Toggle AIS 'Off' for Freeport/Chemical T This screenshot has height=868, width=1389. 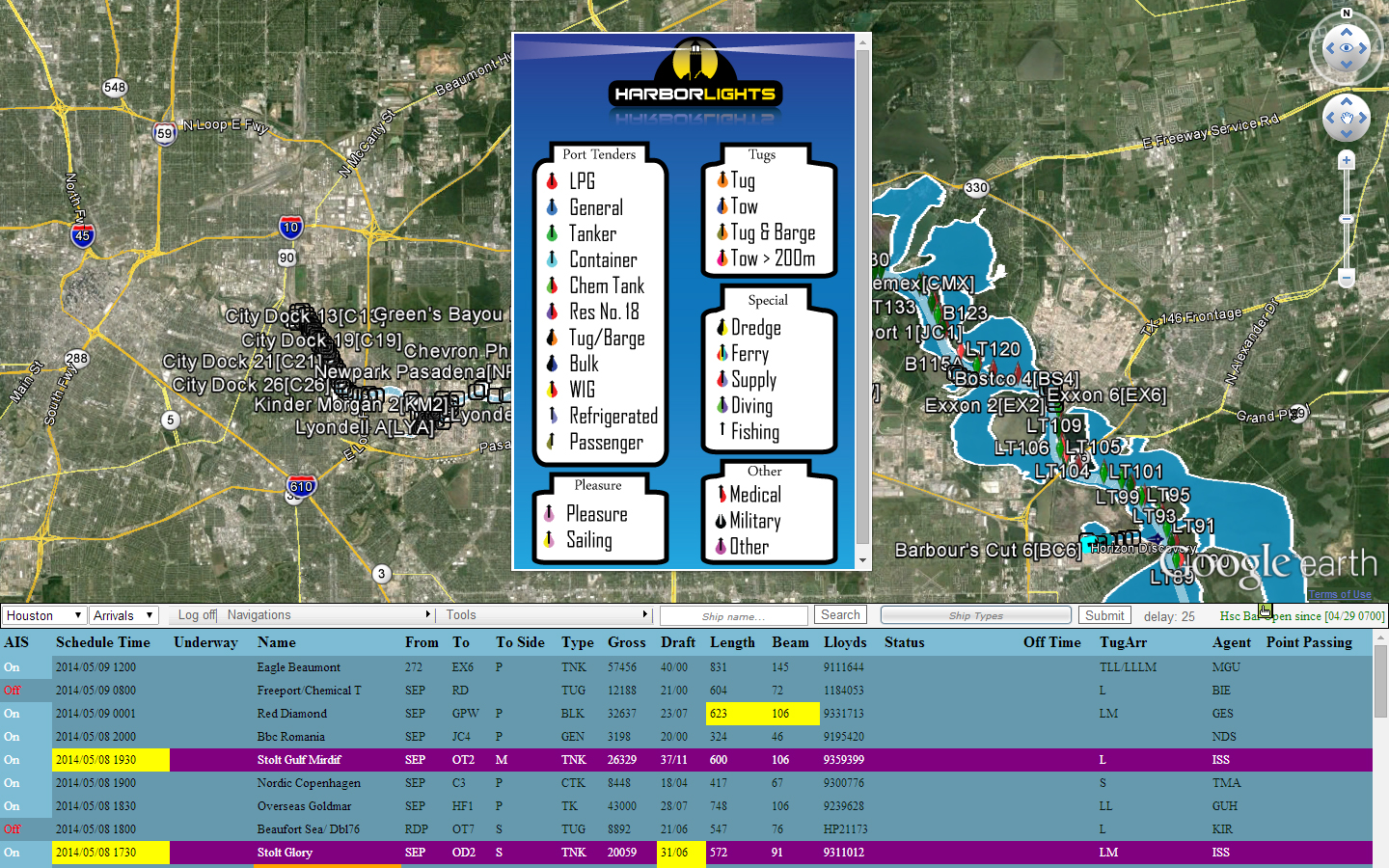click(12, 691)
